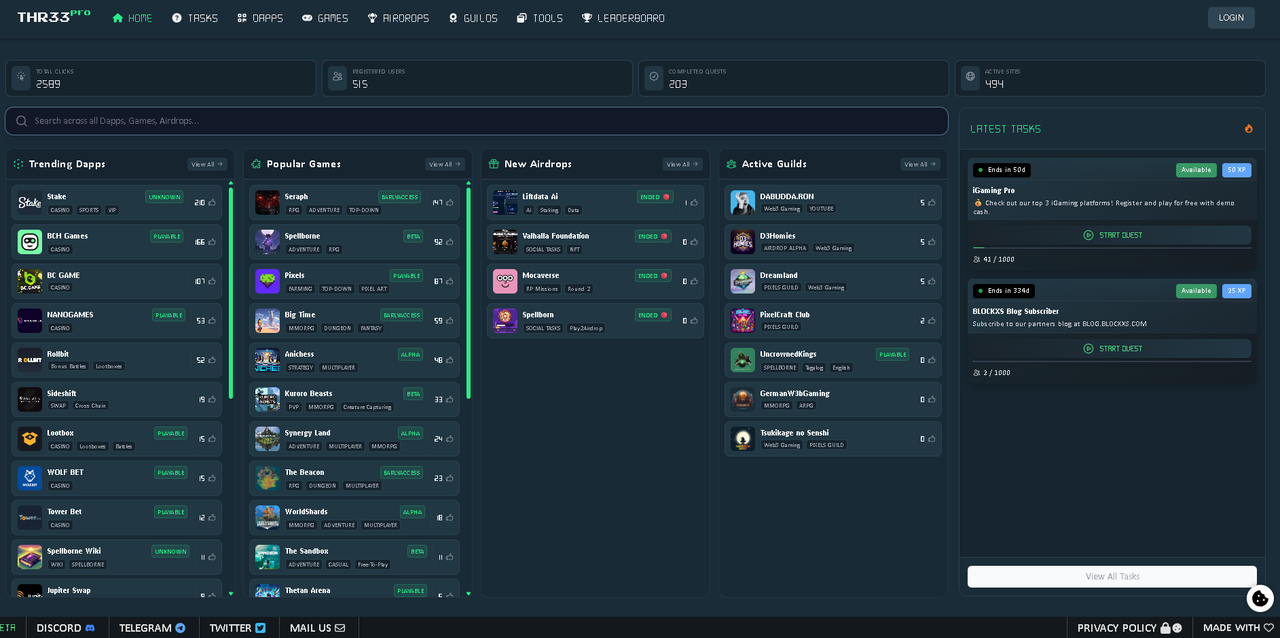View all New Airdrops

coord(682,164)
